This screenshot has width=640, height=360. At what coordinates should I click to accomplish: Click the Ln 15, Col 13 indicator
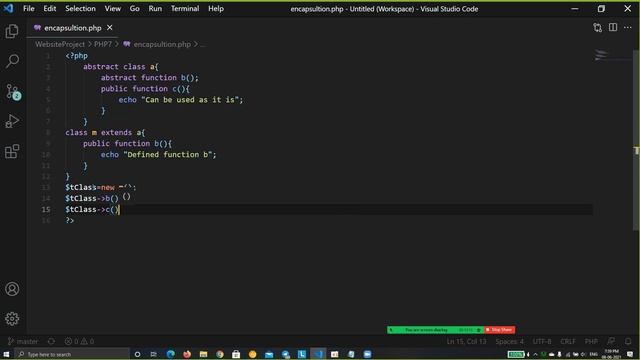pyautogui.click(x=466, y=341)
